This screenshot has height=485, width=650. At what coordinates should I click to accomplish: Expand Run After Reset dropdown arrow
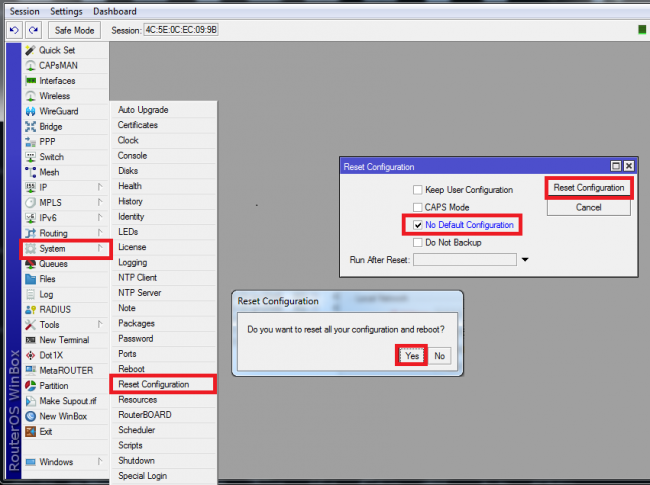[525, 260]
